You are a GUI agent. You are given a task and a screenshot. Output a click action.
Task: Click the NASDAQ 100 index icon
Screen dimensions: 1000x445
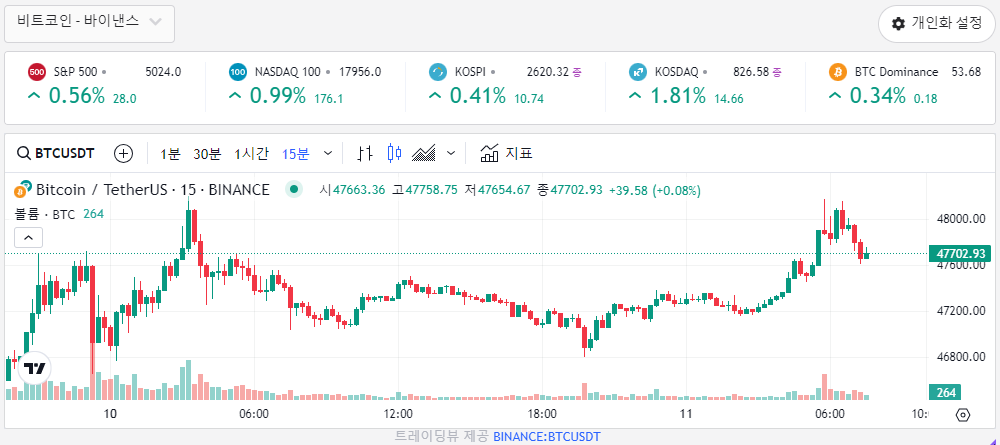coord(238,72)
